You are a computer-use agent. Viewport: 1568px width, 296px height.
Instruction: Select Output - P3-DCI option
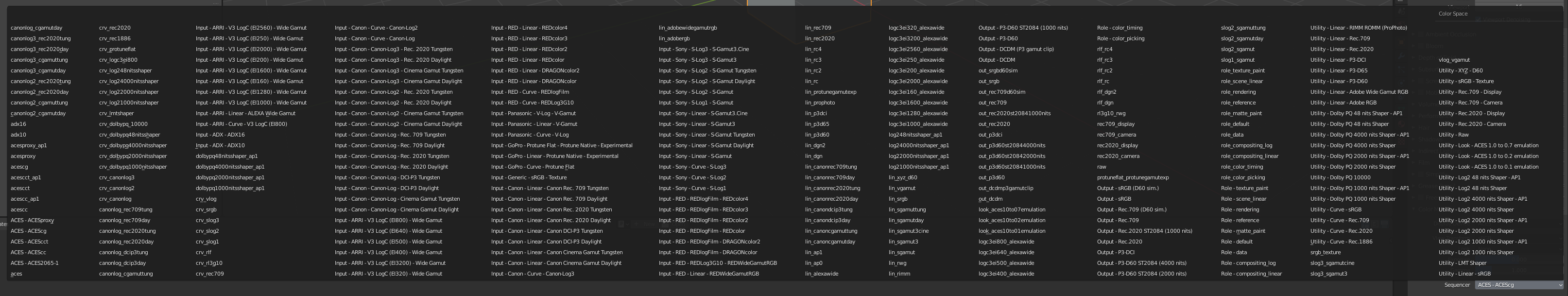point(1115,252)
